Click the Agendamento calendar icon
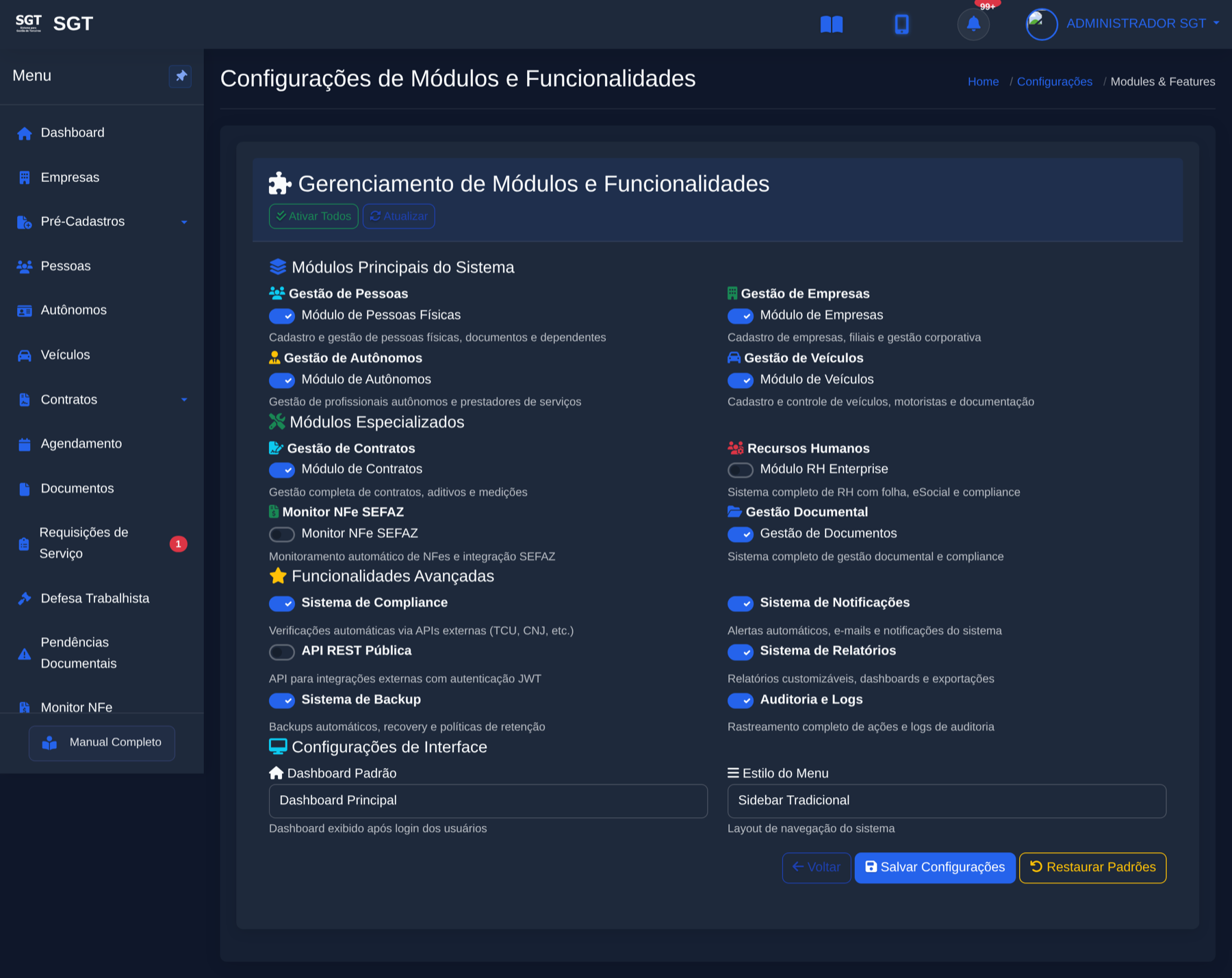 point(25,444)
